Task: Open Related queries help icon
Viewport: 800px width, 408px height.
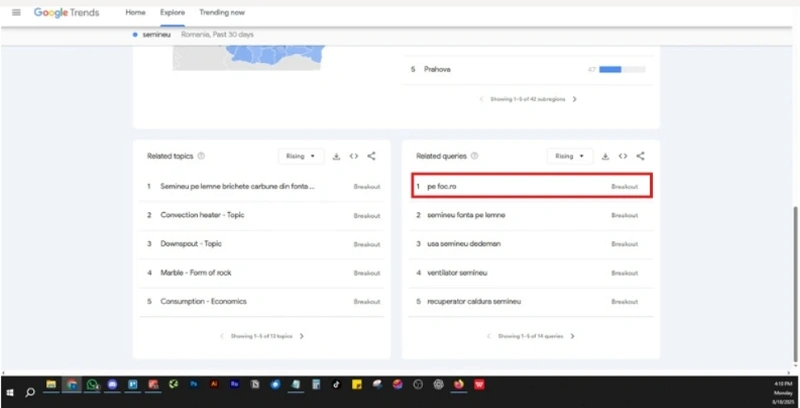Action: click(x=474, y=156)
